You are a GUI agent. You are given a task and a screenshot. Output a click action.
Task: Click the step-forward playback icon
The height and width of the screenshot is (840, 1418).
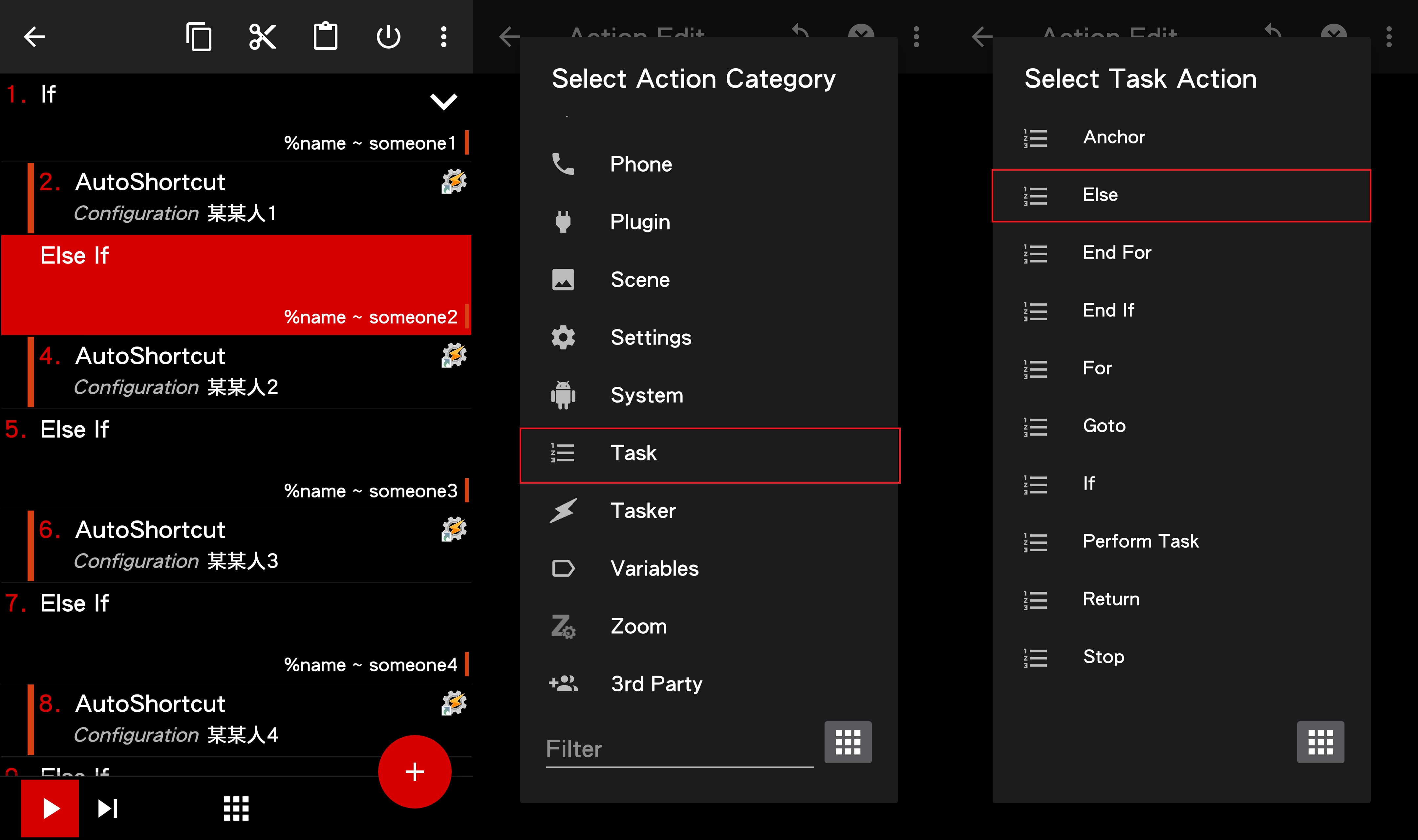click(108, 808)
